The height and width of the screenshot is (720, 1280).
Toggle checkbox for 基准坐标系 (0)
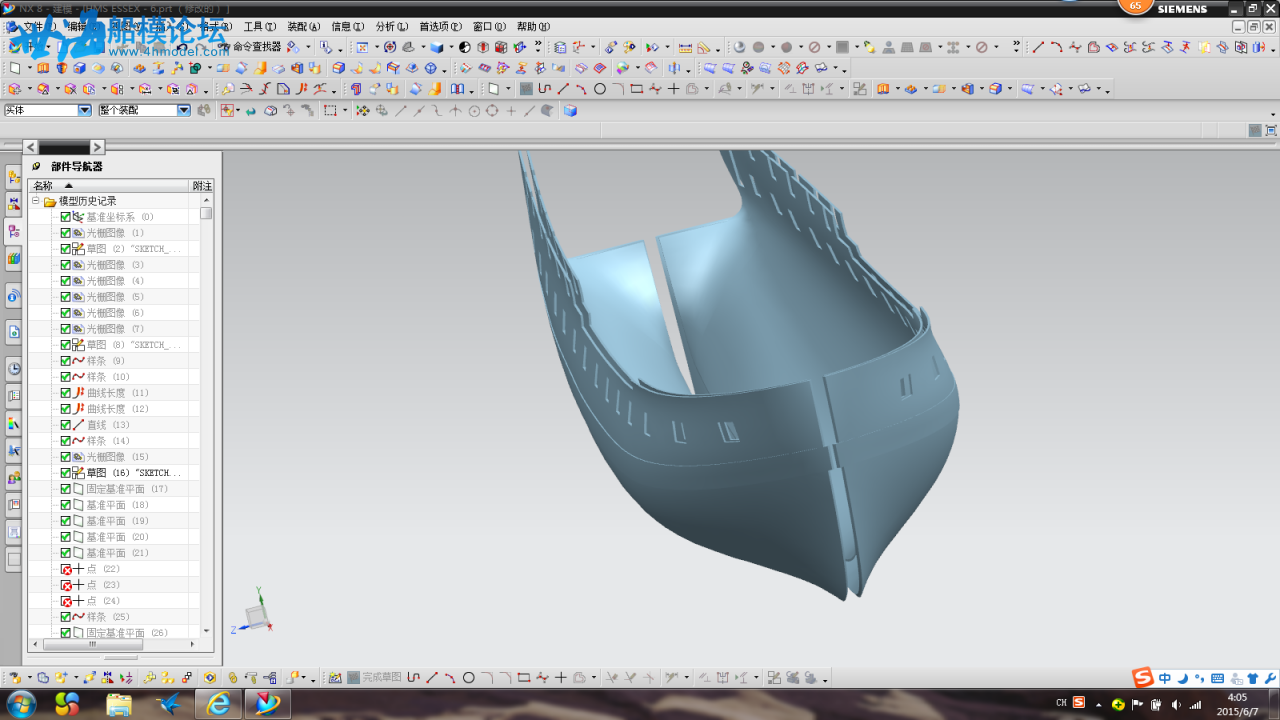pyautogui.click(x=65, y=217)
